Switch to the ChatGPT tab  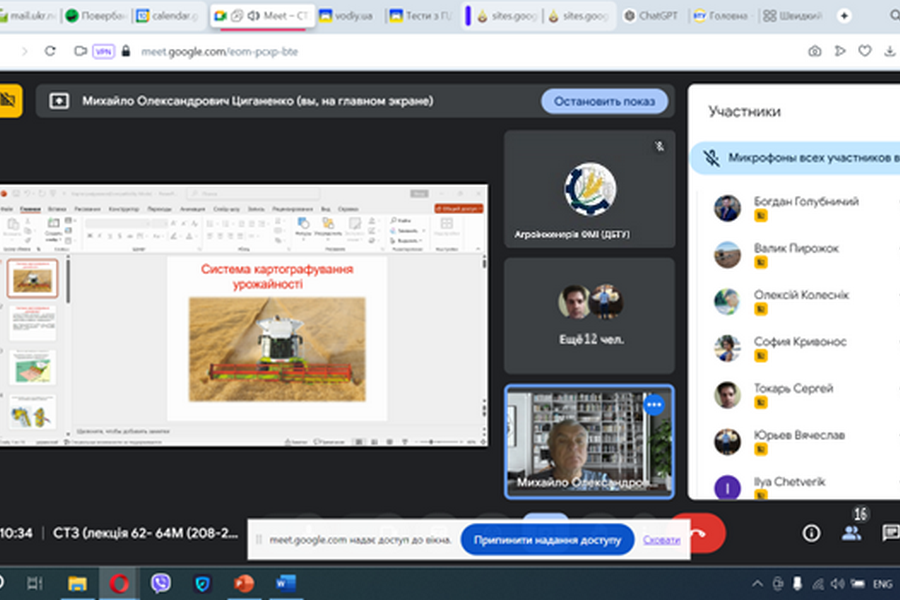click(651, 16)
